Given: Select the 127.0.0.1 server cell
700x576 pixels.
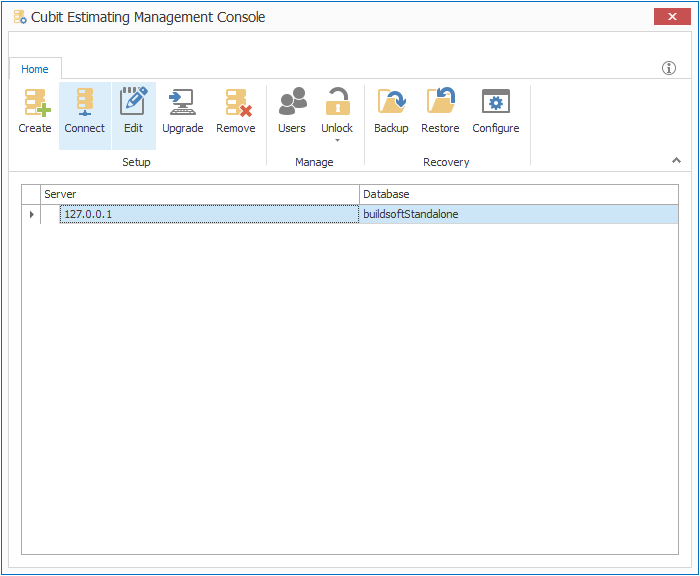Looking at the screenshot, I should click(208, 214).
